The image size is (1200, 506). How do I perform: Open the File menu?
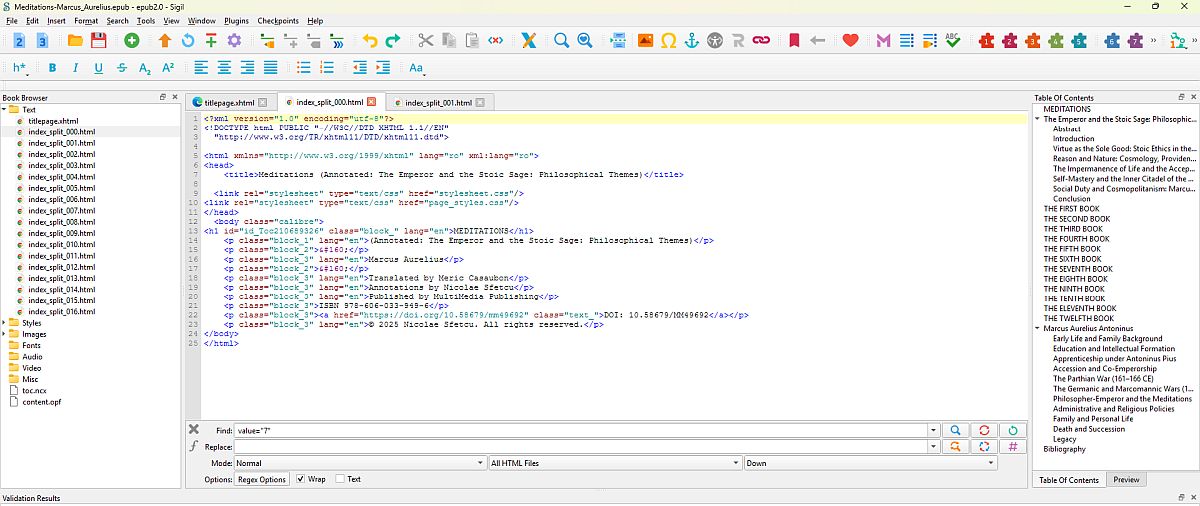click(11, 20)
